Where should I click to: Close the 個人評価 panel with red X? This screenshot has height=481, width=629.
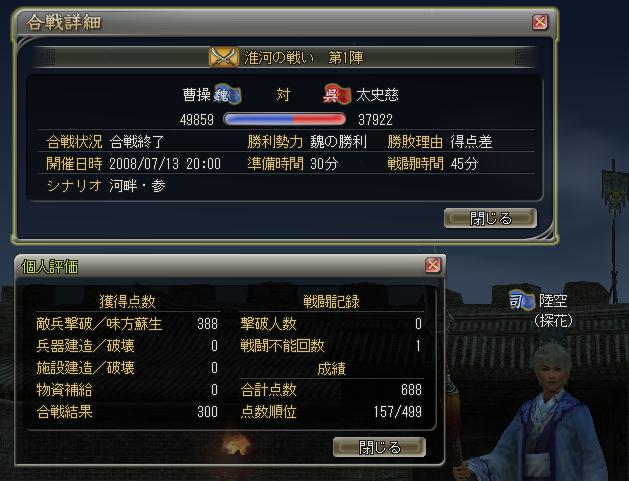(433, 265)
